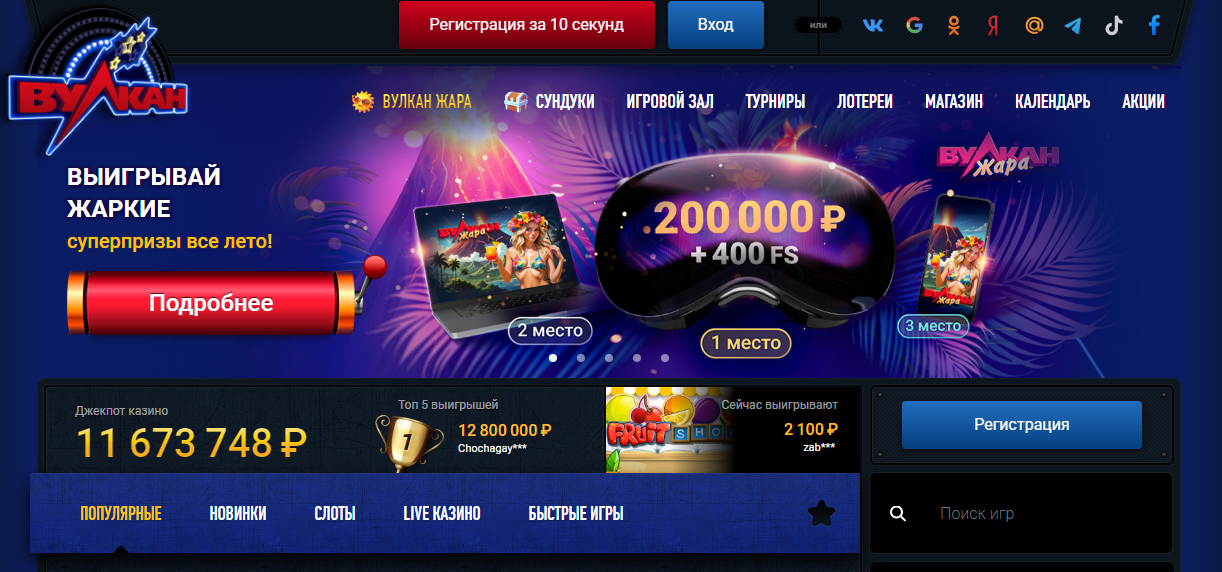This screenshot has width=1222, height=572.
Task: Log in with the Facebook icon
Action: (1154, 25)
